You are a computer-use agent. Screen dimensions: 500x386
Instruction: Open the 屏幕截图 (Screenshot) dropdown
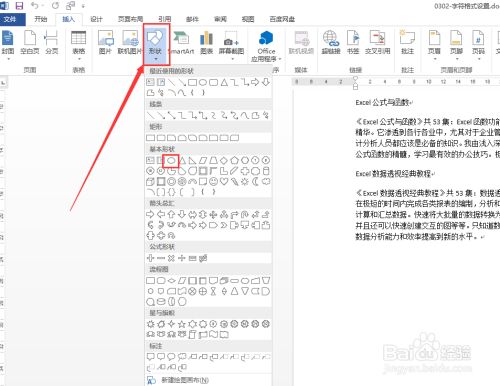click(x=231, y=45)
